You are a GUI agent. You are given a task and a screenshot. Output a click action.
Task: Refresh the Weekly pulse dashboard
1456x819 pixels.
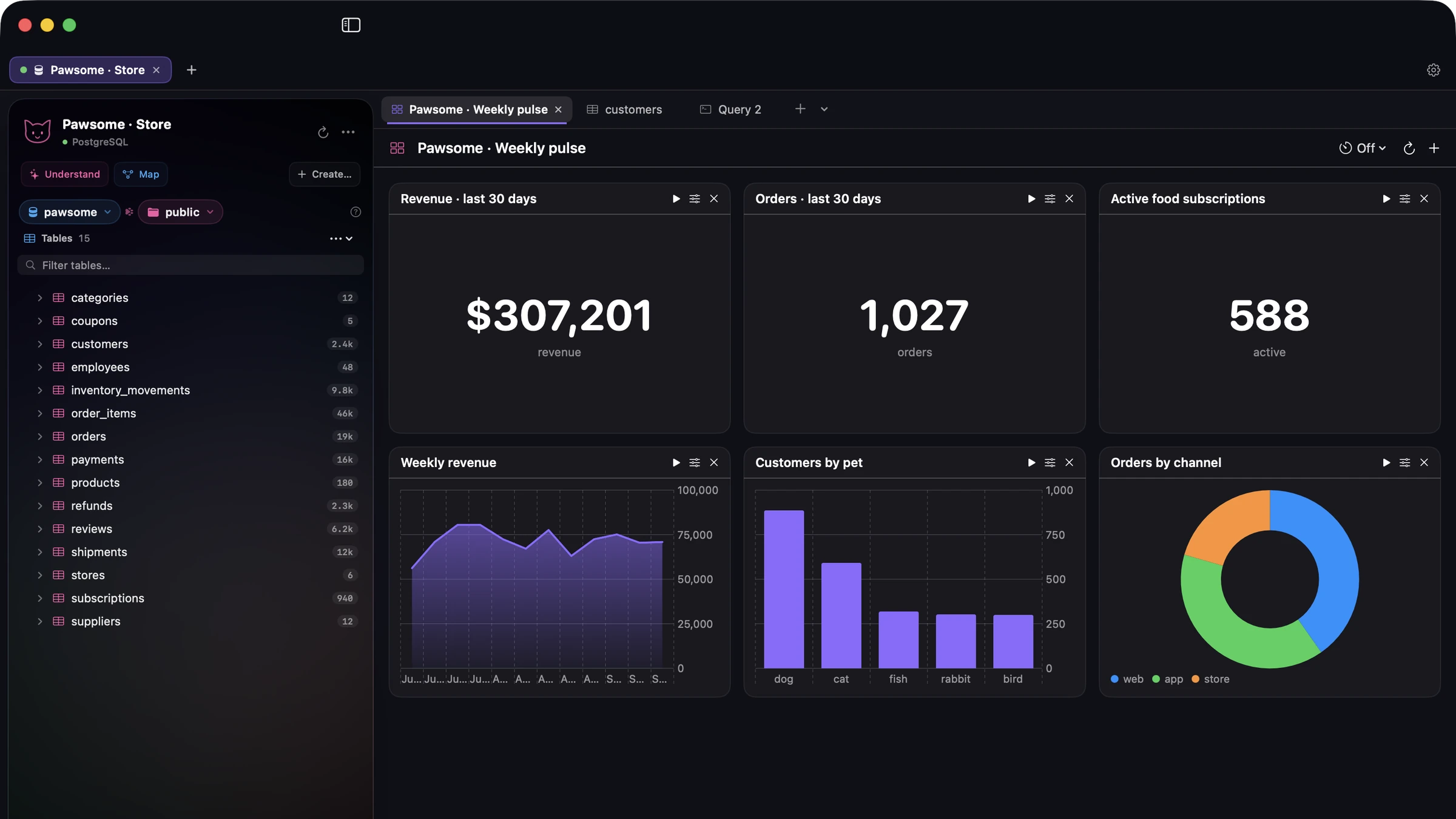coord(1409,148)
